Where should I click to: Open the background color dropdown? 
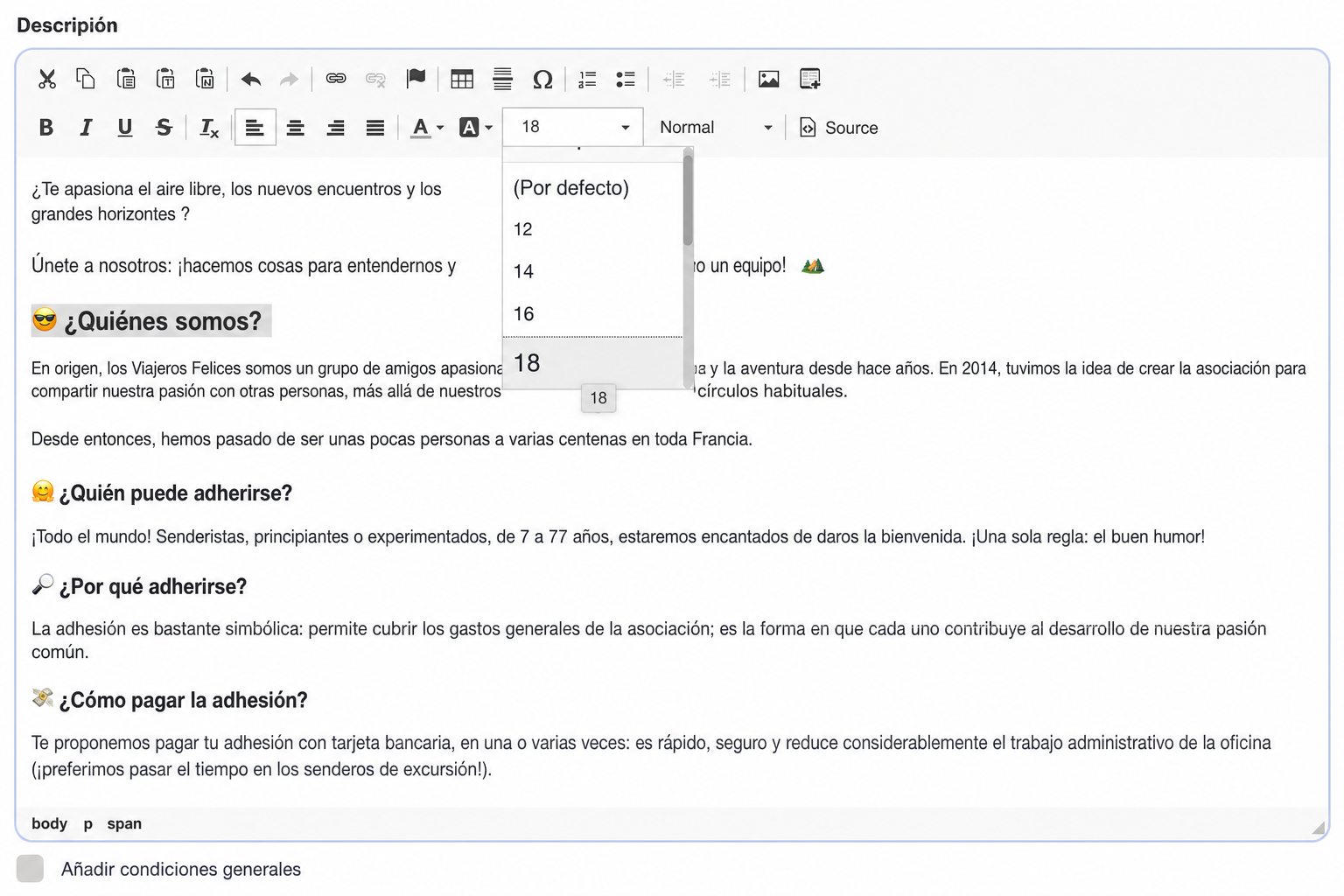[x=476, y=128]
